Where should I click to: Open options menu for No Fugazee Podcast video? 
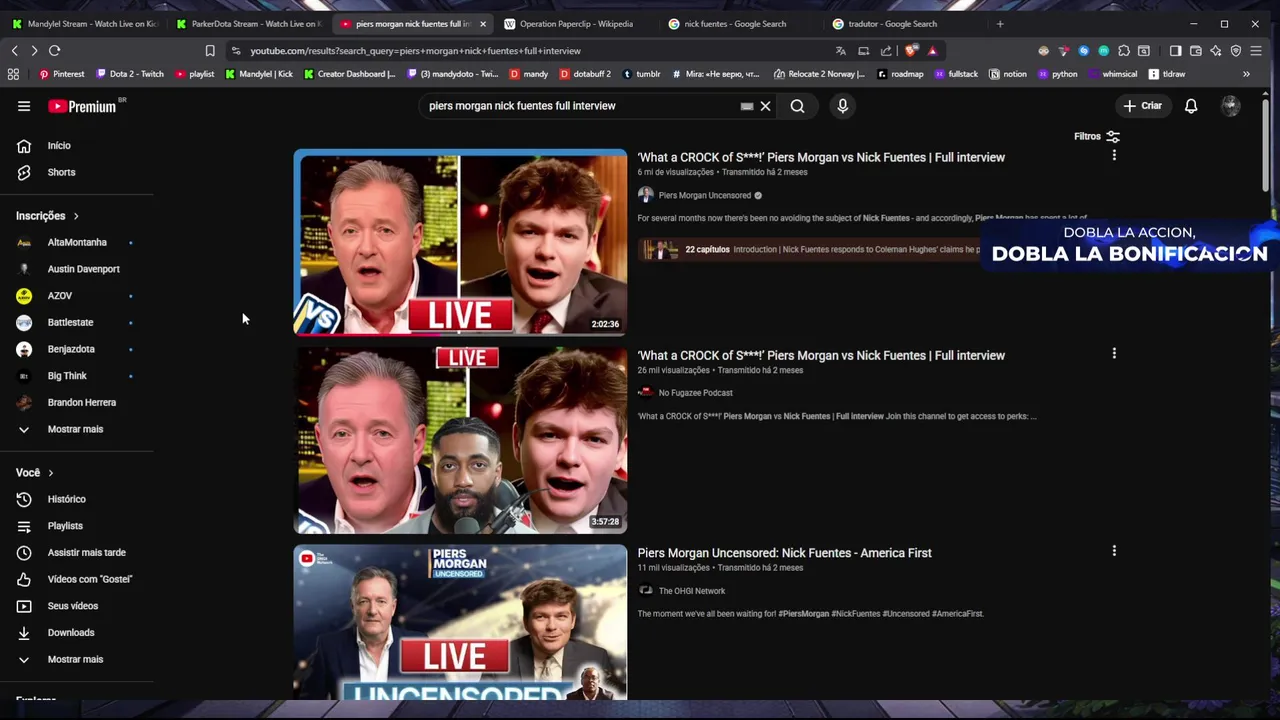(x=1114, y=353)
